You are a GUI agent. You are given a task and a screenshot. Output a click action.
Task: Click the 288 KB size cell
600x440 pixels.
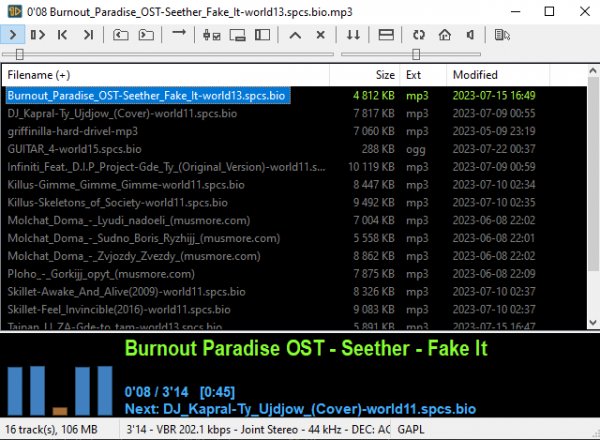click(378, 149)
